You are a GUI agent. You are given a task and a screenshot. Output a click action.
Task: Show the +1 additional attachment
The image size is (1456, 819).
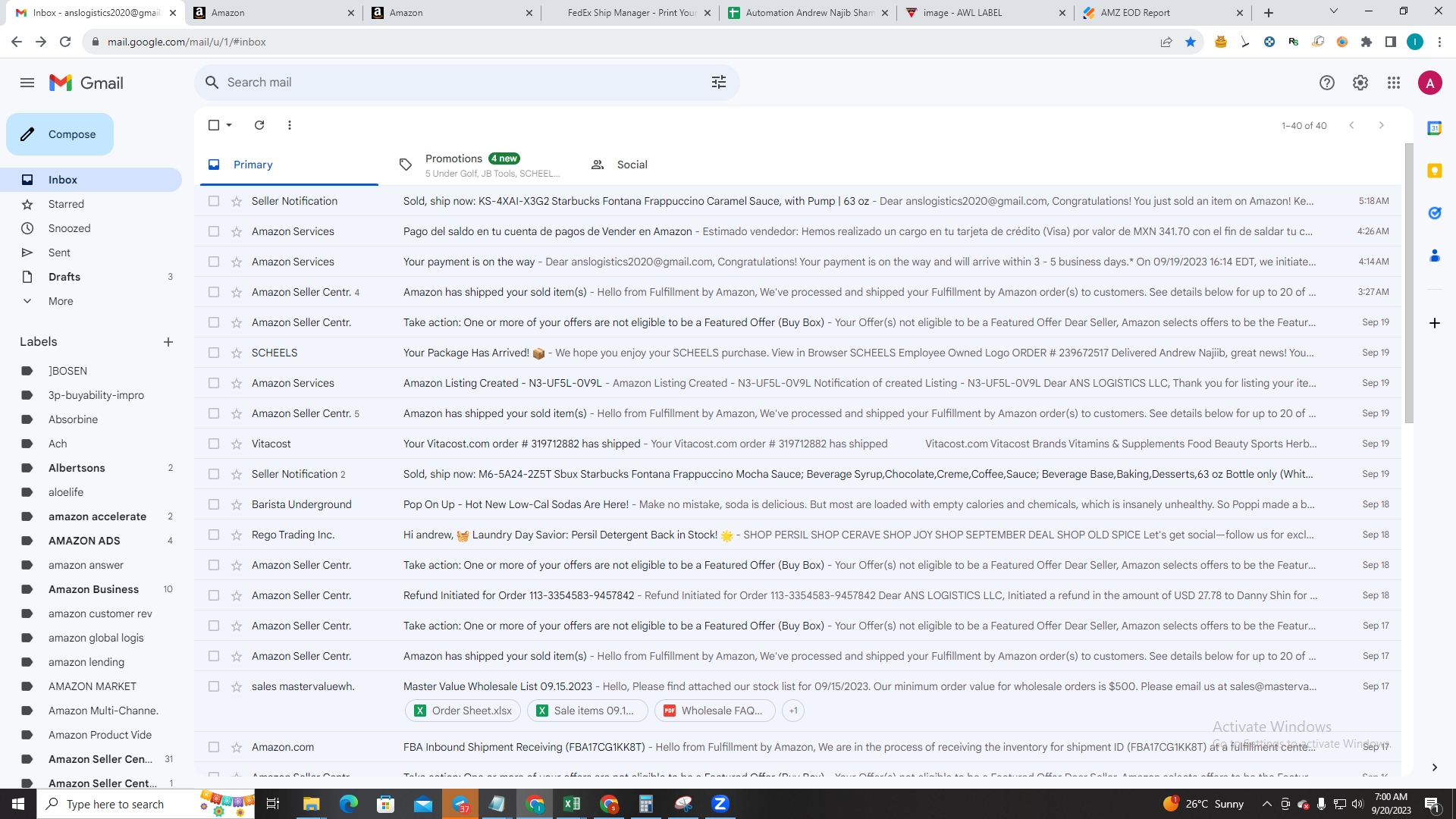[793, 711]
